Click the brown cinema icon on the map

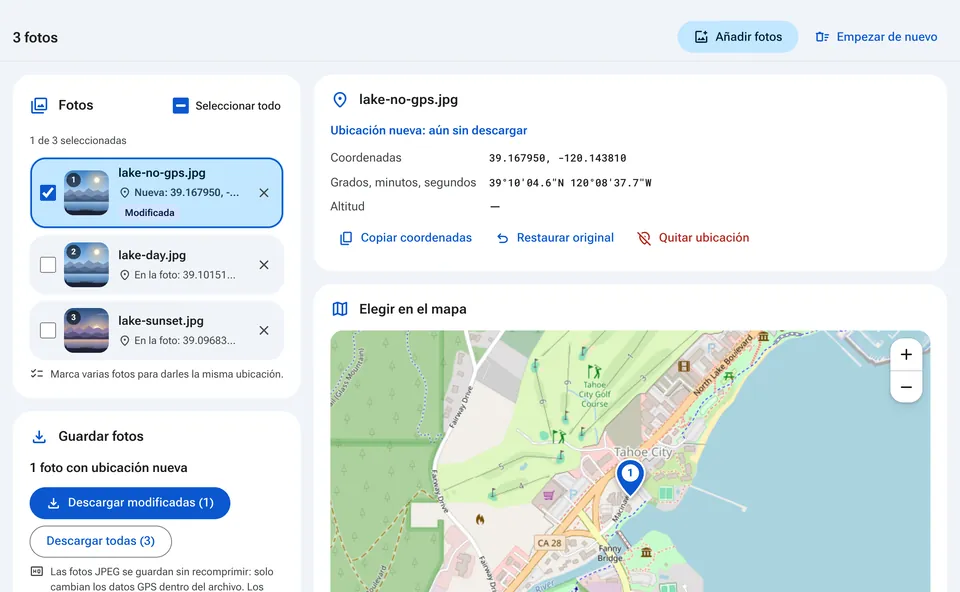[684, 366]
